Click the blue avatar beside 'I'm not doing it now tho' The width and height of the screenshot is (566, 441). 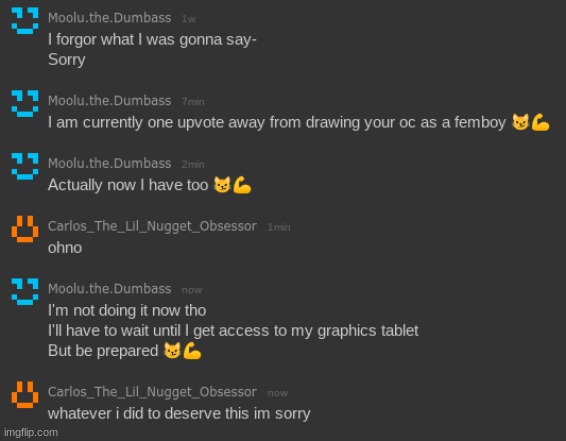pyautogui.click(x=25, y=292)
